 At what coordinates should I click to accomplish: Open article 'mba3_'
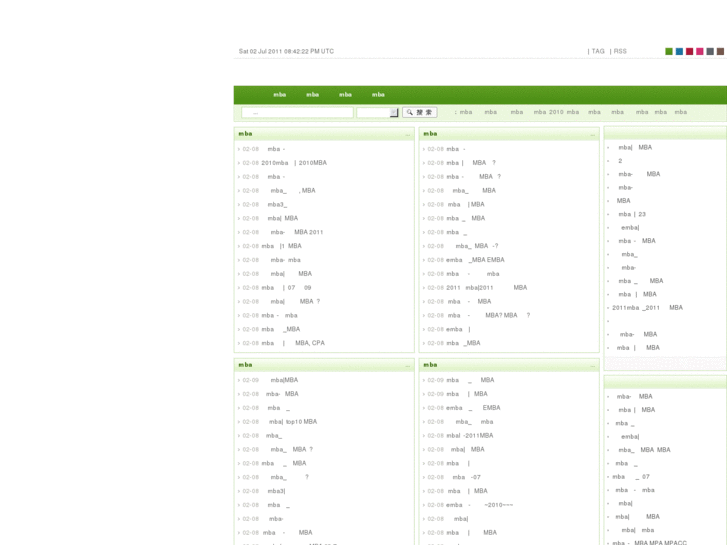(x=277, y=205)
